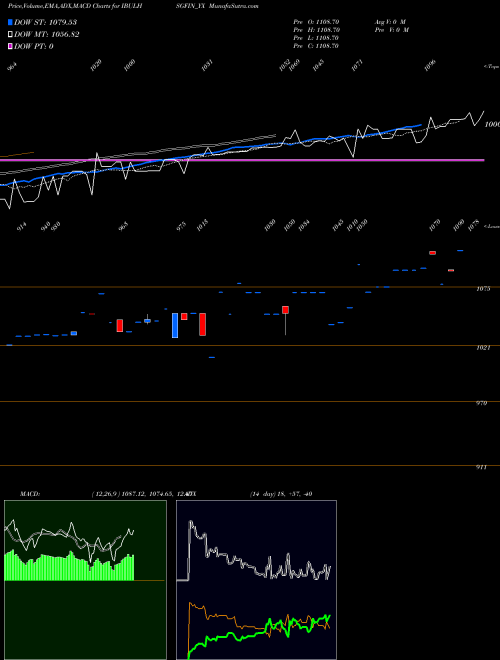This screenshot has height=660, width=500.
Task: Click the tall blue candlestick bar
Action: (175, 325)
